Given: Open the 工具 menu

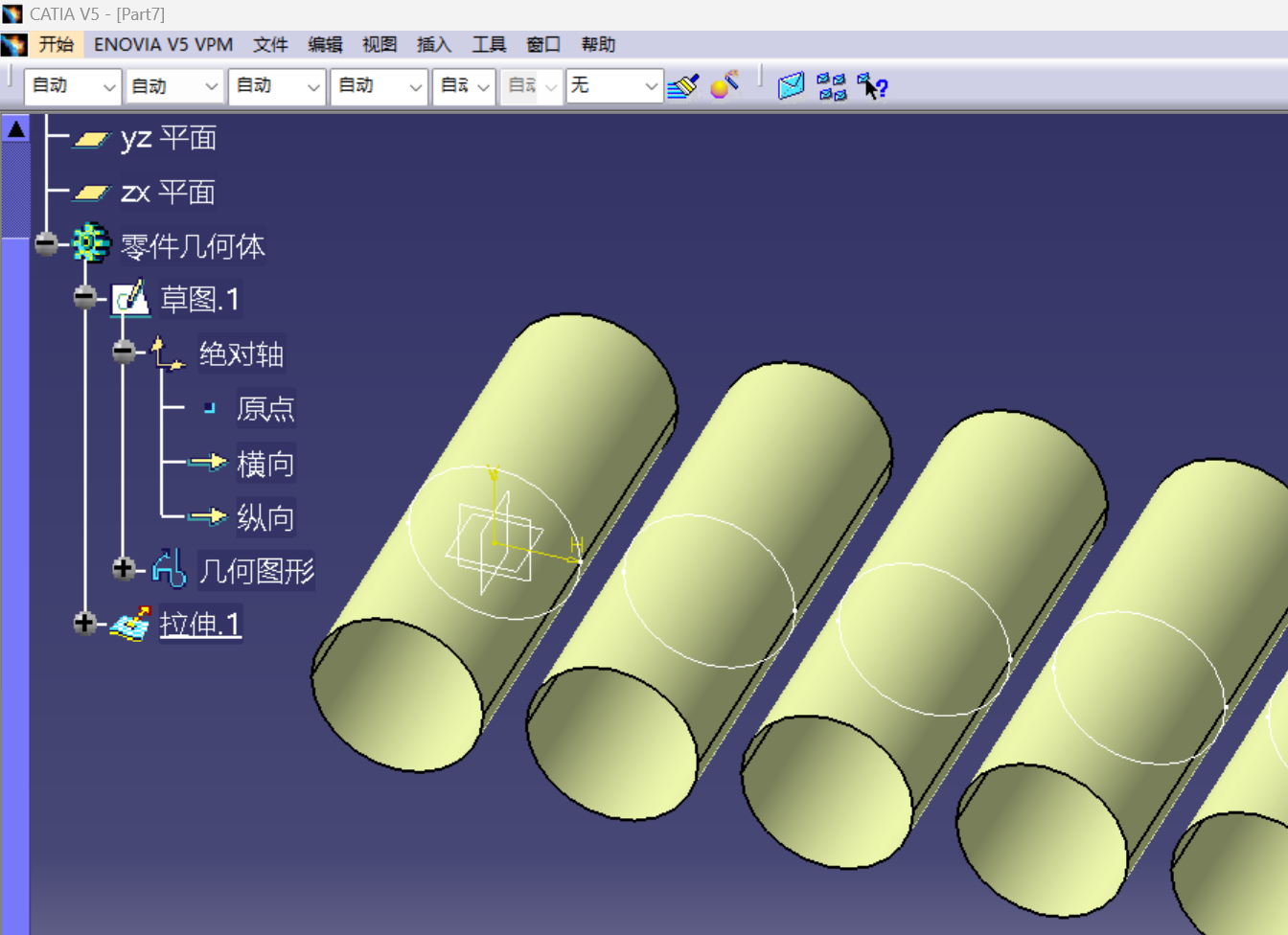Looking at the screenshot, I should 489,44.
